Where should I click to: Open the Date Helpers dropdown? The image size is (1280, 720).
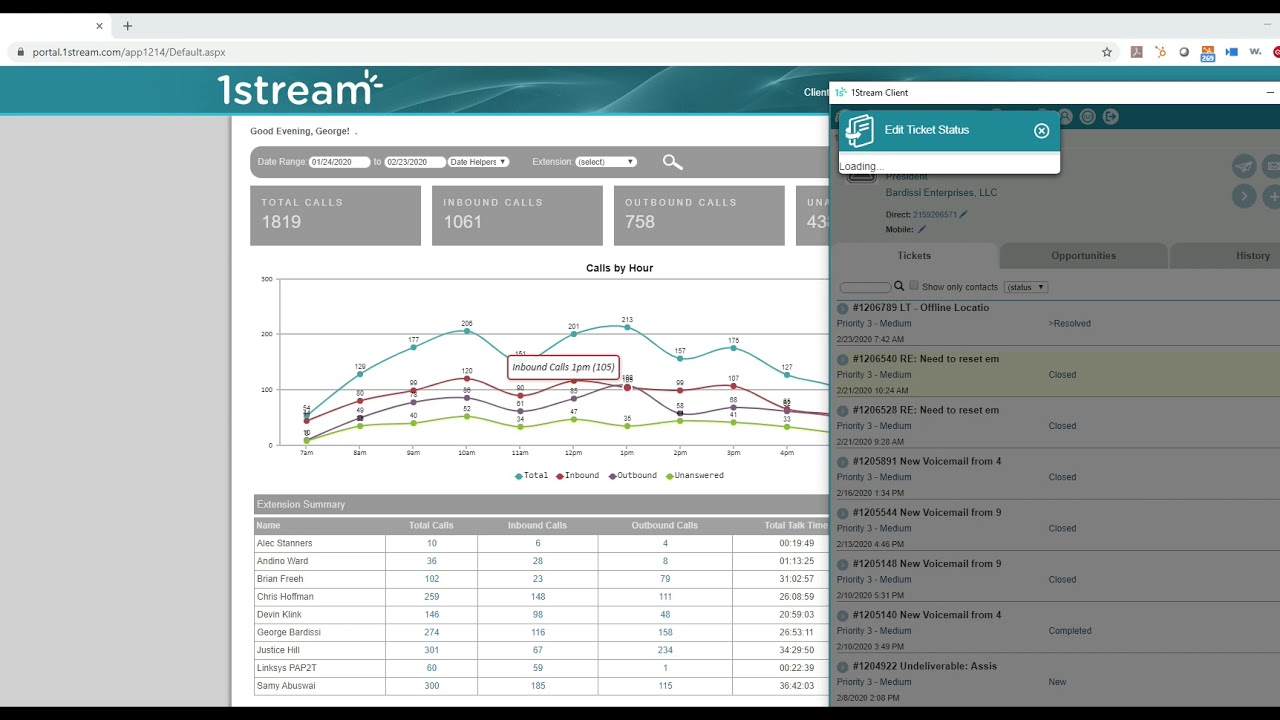(x=479, y=162)
